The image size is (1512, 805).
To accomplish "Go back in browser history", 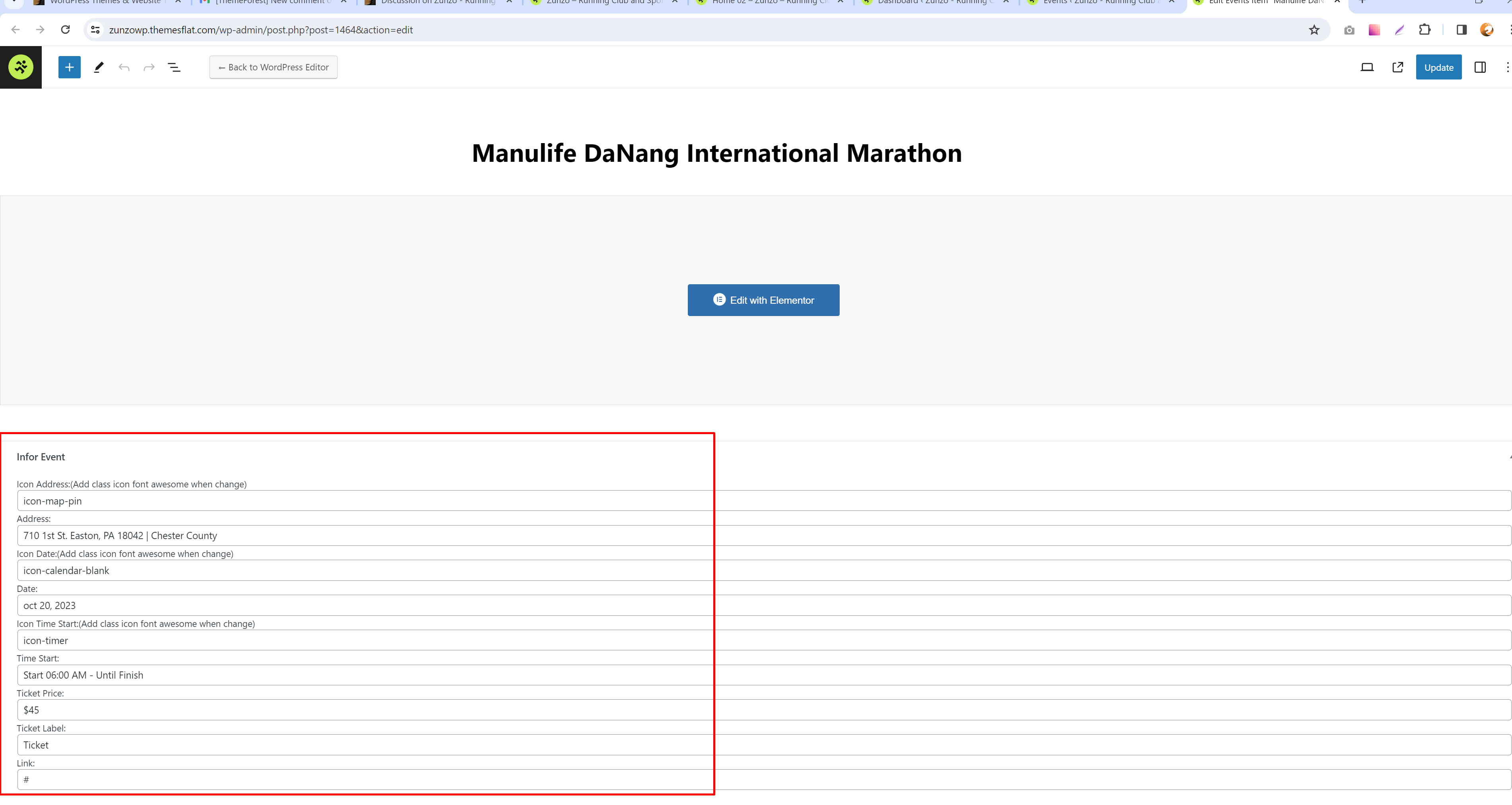I will pos(15,30).
